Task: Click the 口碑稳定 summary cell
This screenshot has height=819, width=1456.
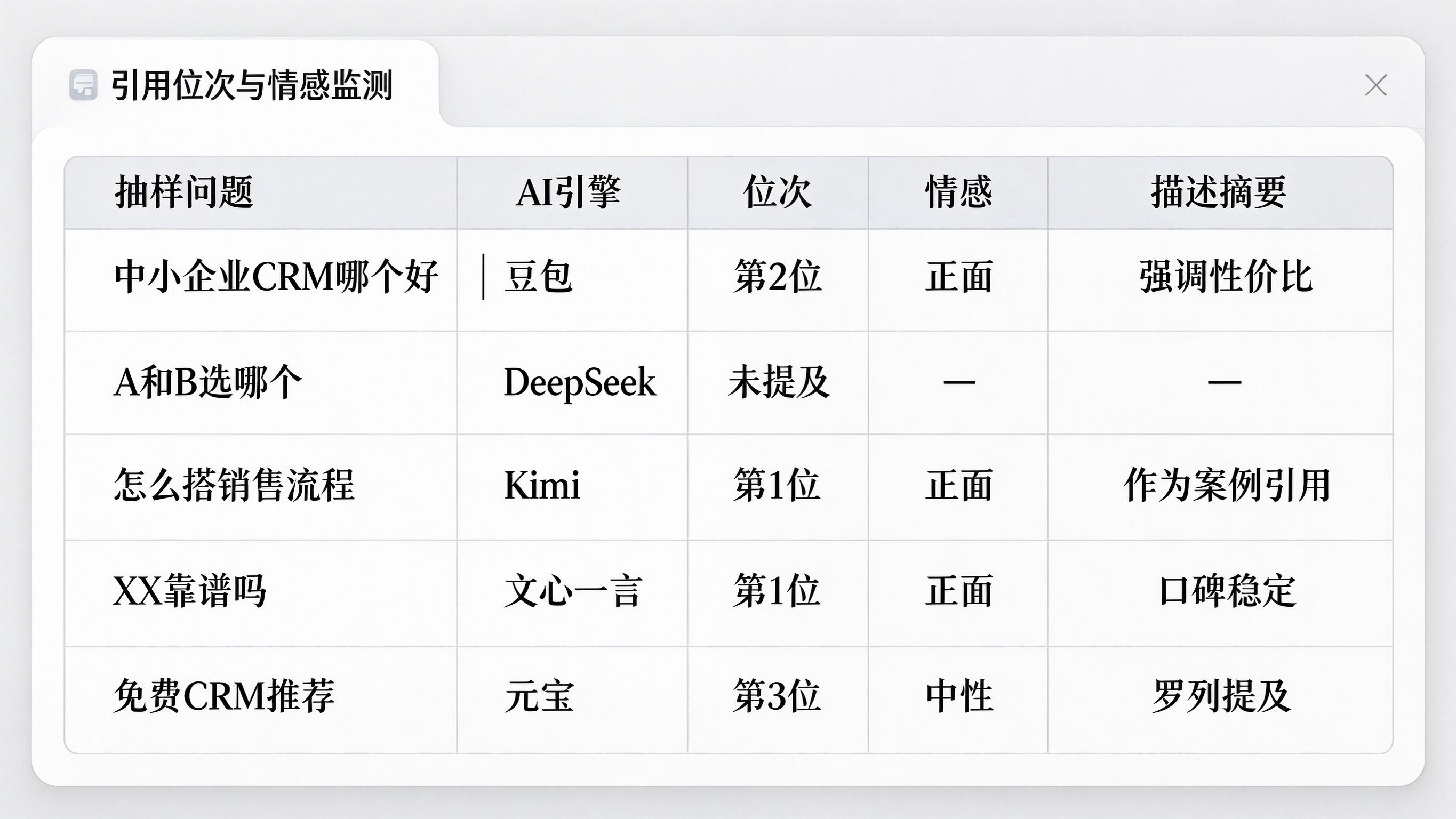Action: click(x=1220, y=593)
